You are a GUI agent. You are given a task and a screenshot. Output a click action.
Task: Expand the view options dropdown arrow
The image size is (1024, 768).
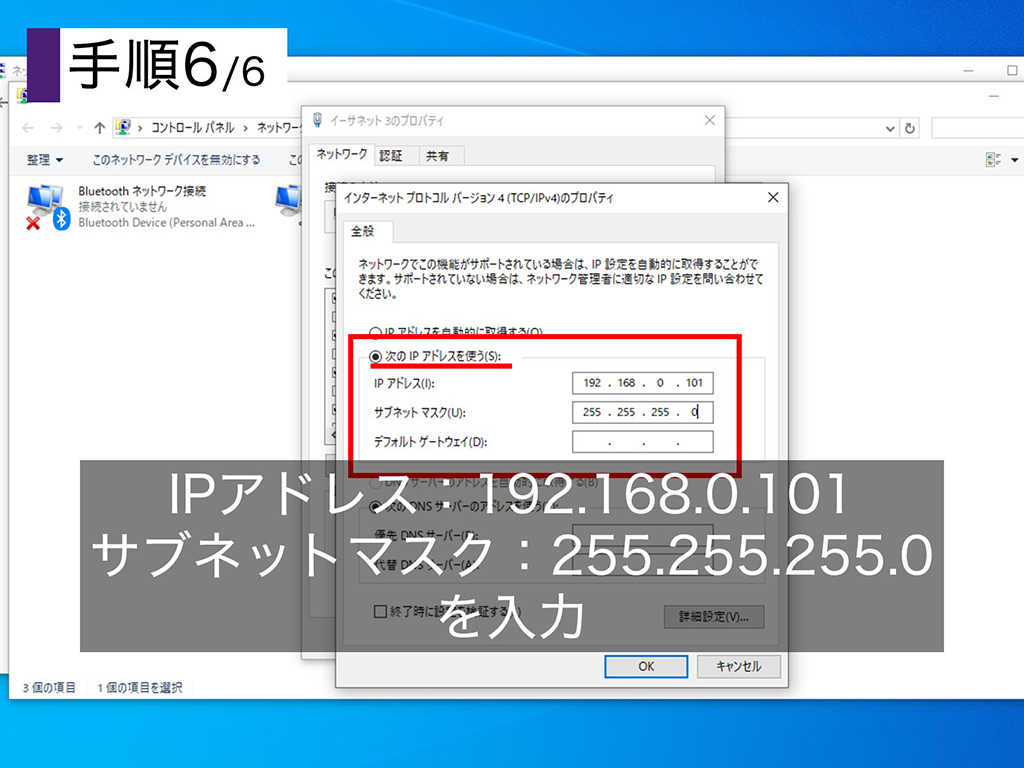[1012, 160]
